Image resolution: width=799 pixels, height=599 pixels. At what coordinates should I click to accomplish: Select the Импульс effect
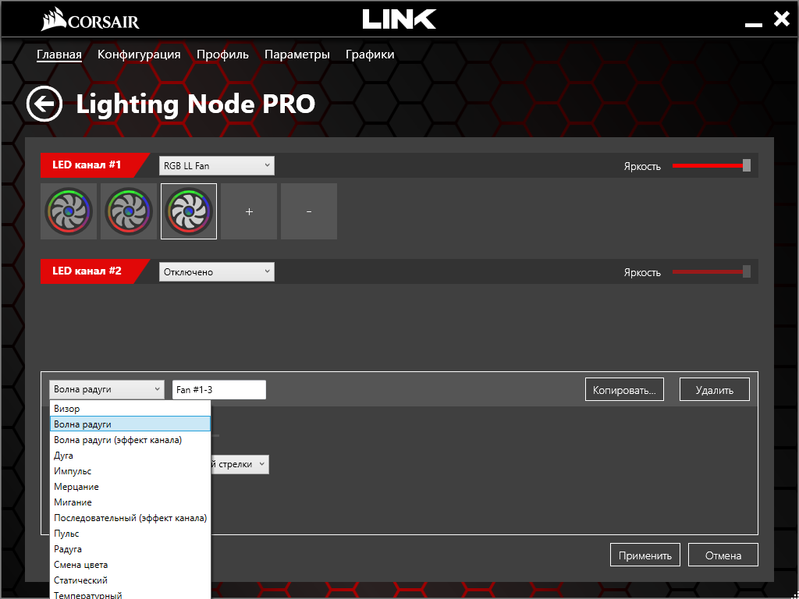click(x=130, y=471)
